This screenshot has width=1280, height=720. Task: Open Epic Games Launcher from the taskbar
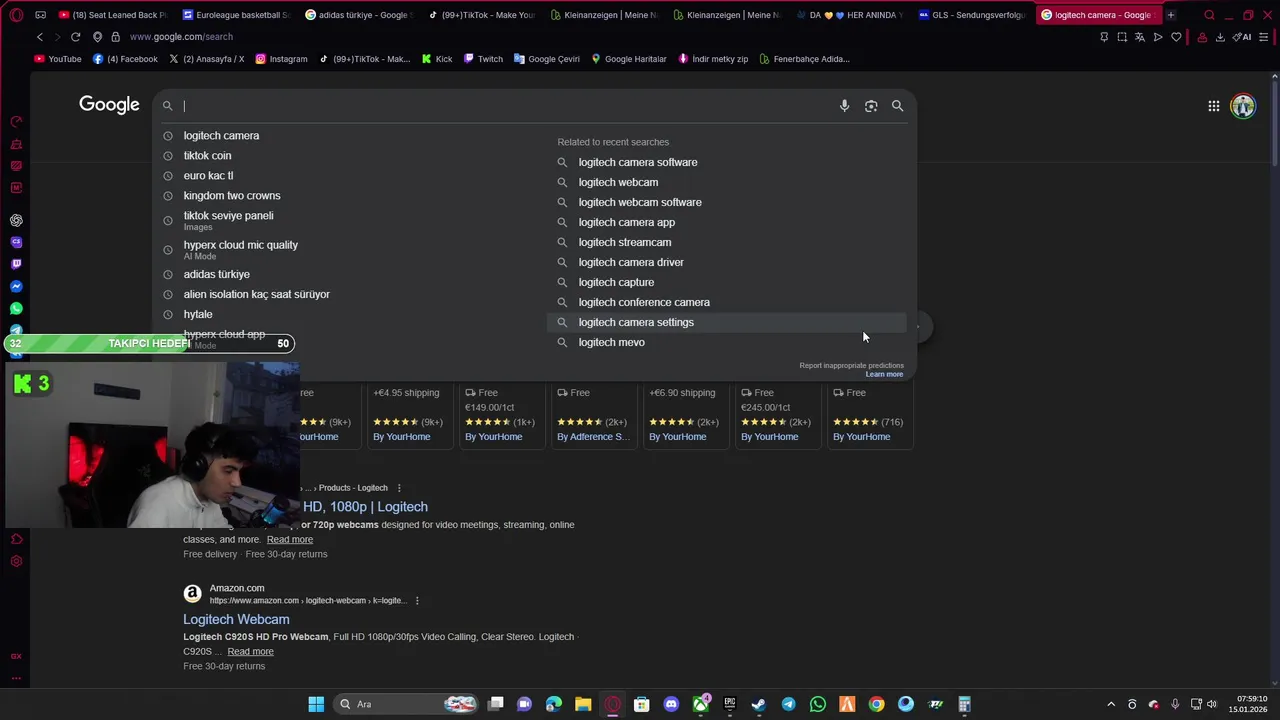pyautogui.click(x=730, y=704)
